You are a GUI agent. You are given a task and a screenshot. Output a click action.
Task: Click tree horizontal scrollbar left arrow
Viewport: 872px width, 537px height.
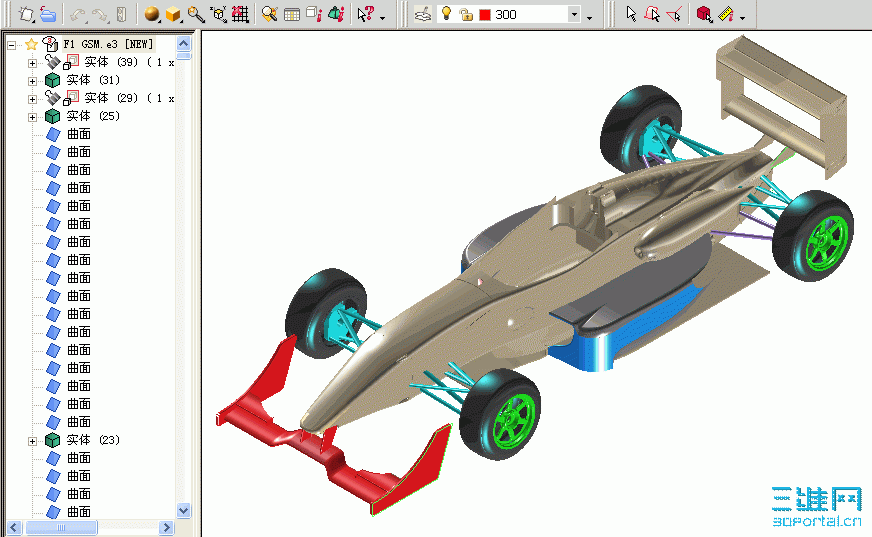[x=14, y=527]
